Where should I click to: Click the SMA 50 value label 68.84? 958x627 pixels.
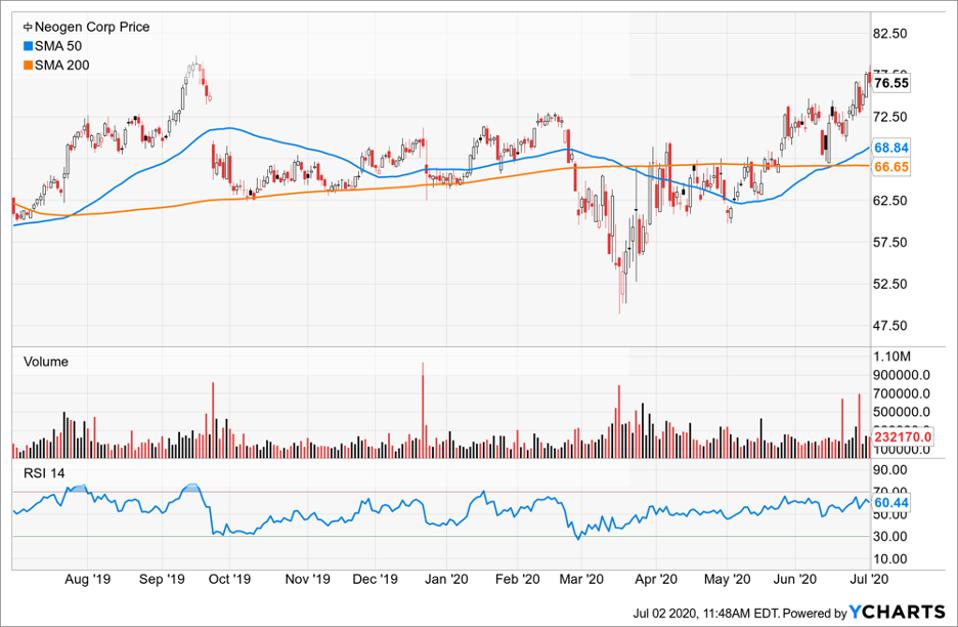click(891, 148)
